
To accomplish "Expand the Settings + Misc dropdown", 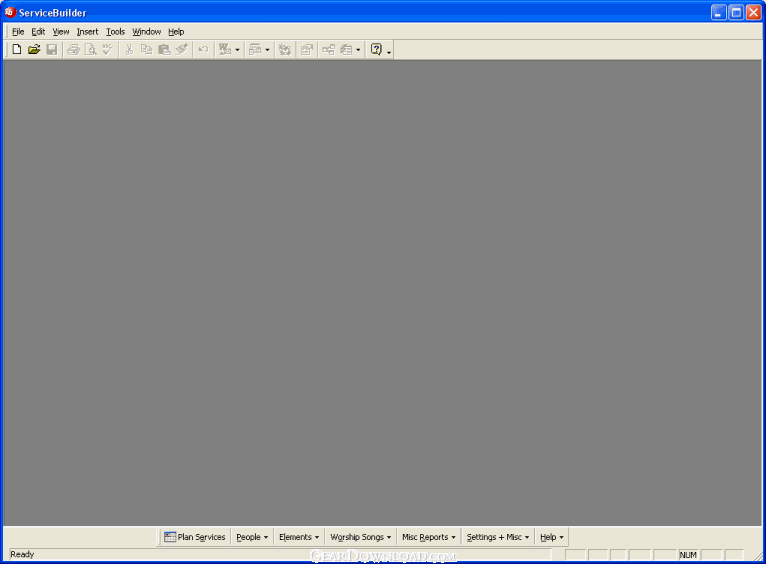I will pyautogui.click(x=498, y=537).
